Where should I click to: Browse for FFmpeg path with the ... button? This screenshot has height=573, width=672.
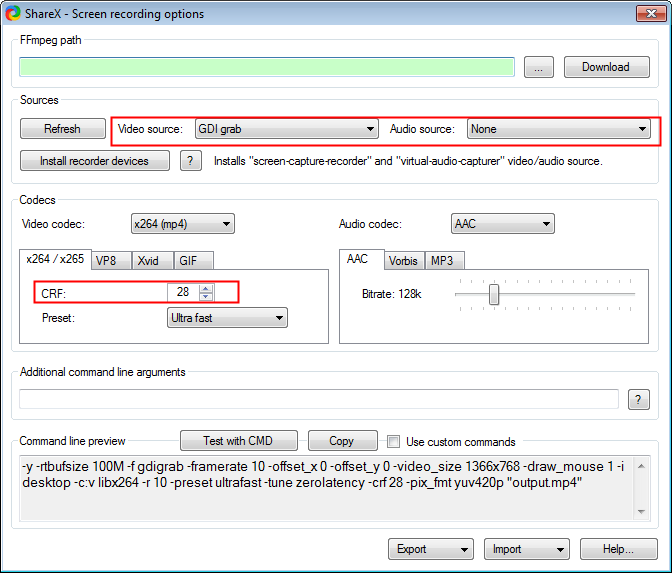click(539, 67)
